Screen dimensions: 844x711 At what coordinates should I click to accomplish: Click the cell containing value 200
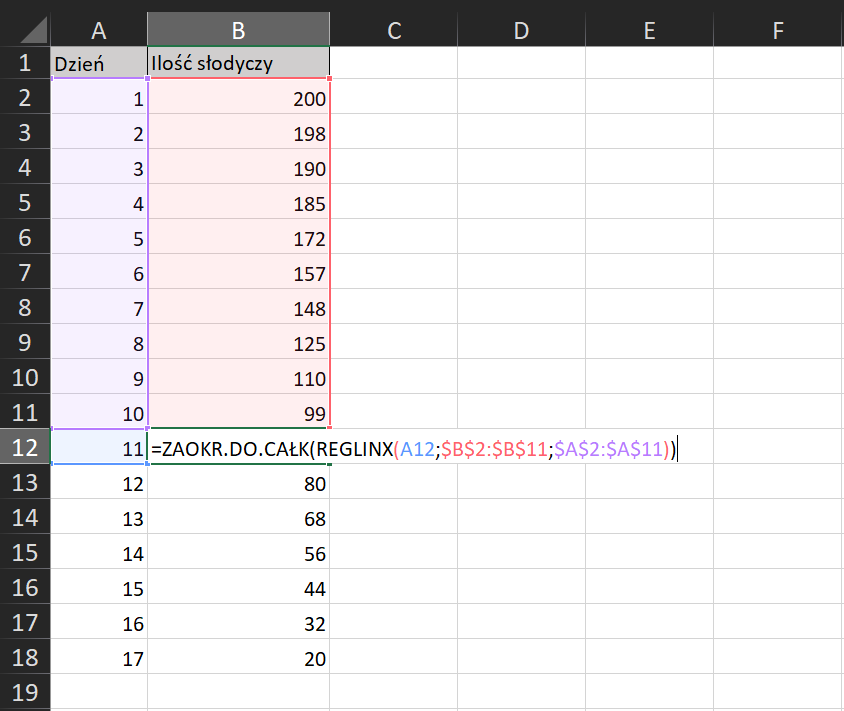238,98
